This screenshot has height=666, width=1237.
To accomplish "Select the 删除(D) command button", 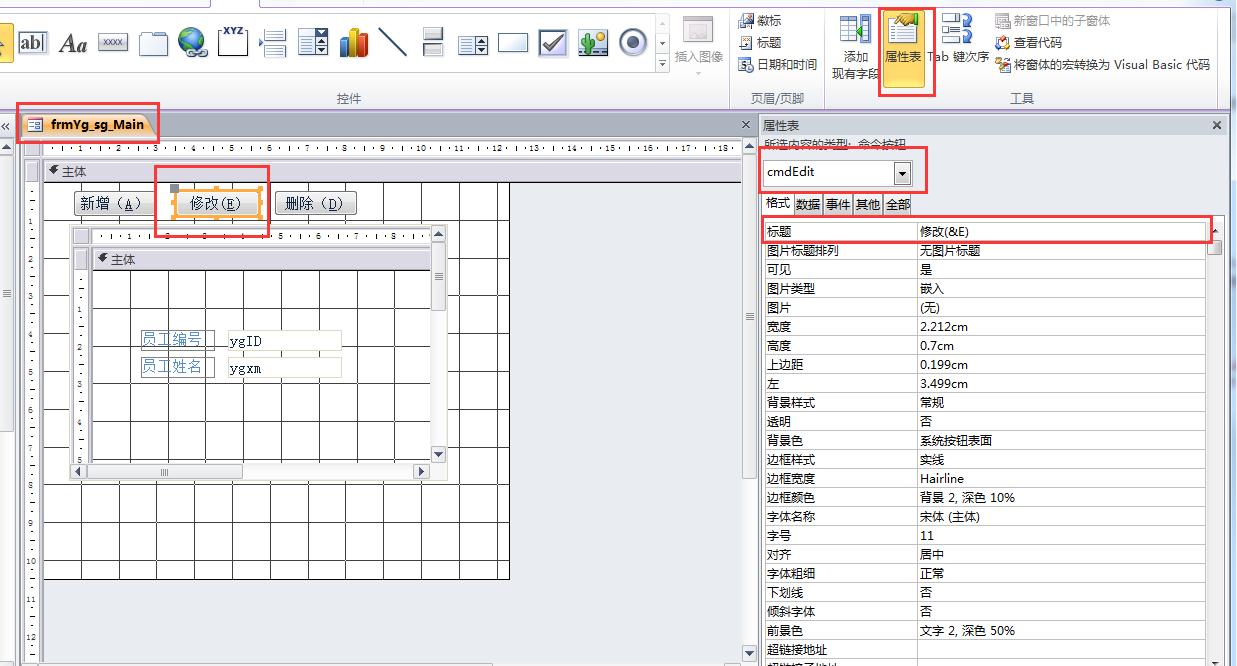I will [x=315, y=203].
